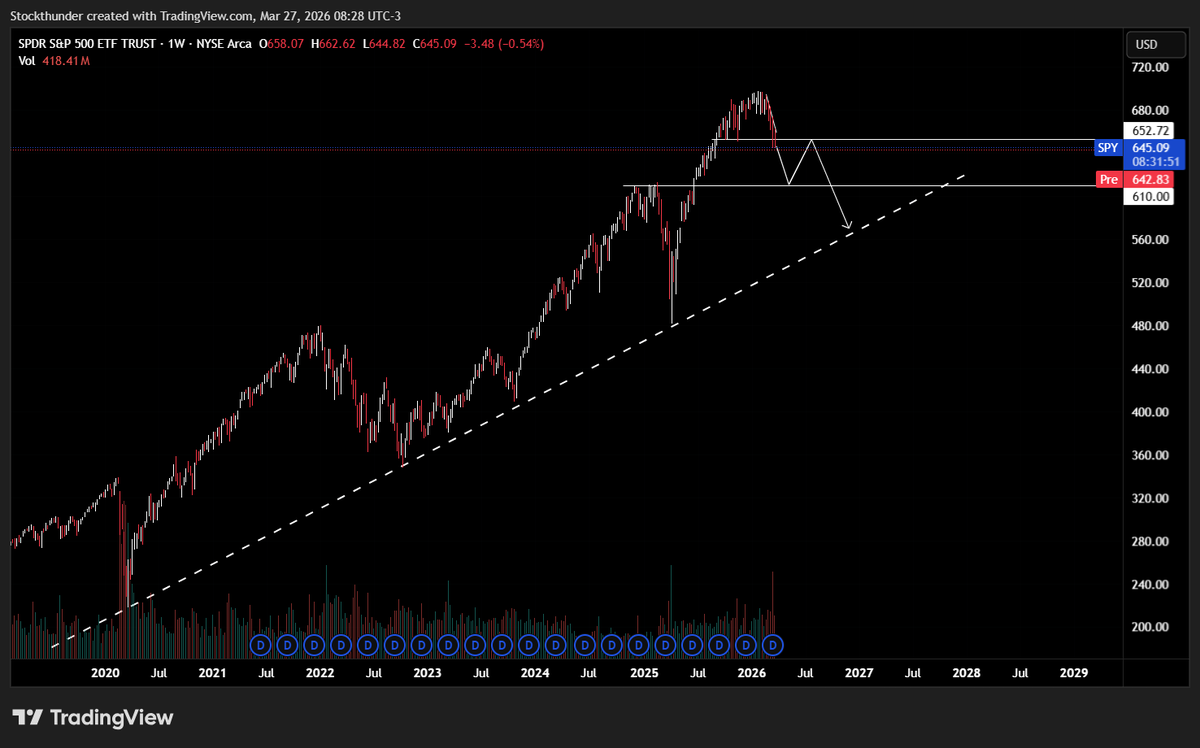Click the 360.00 price axis label

click(x=1150, y=455)
